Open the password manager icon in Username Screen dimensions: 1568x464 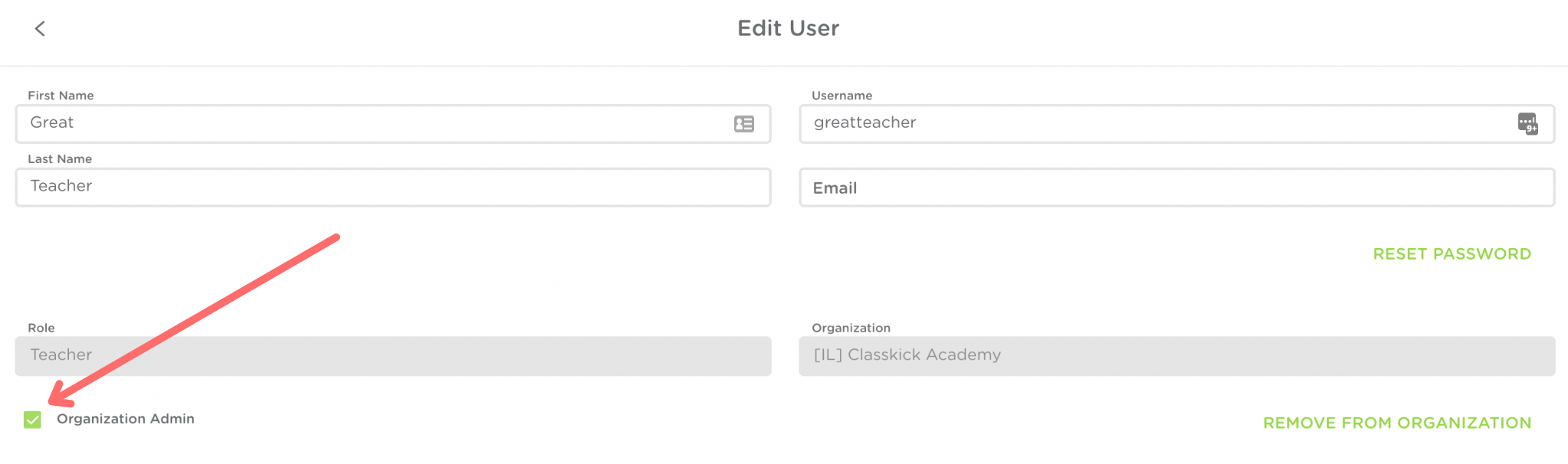click(1527, 123)
